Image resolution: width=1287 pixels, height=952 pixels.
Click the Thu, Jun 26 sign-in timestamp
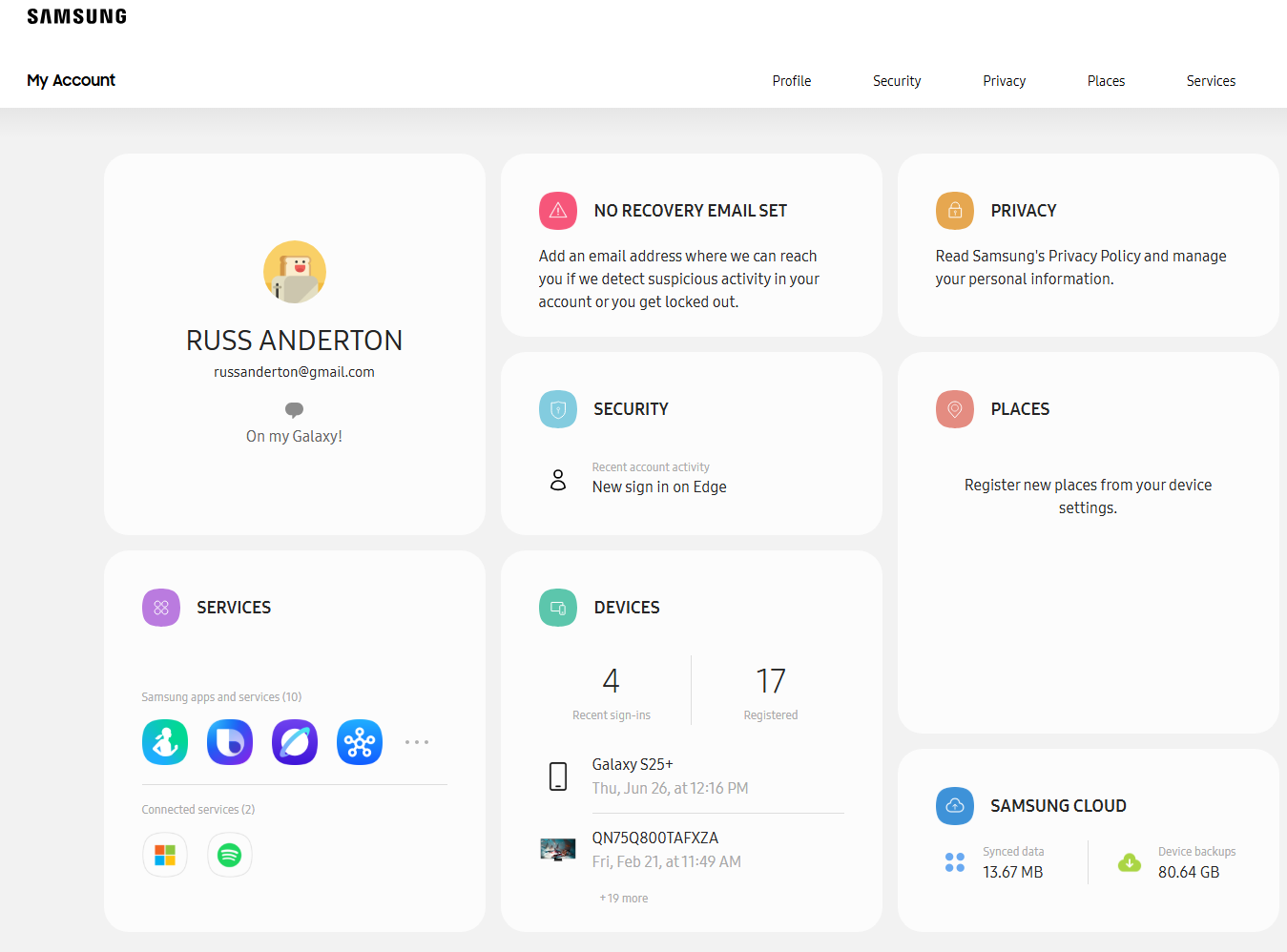(x=670, y=788)
